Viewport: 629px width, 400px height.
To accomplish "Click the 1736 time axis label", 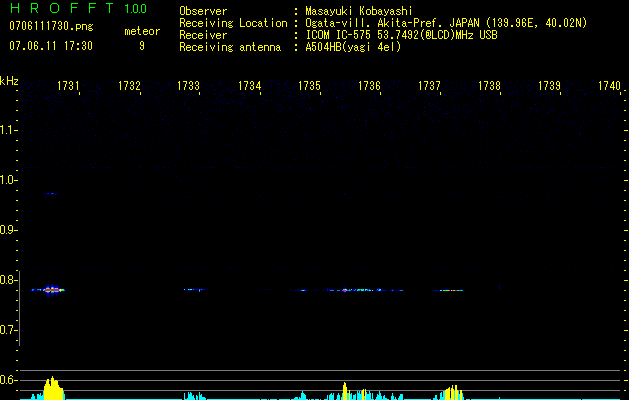I will (x=369, y=86).
